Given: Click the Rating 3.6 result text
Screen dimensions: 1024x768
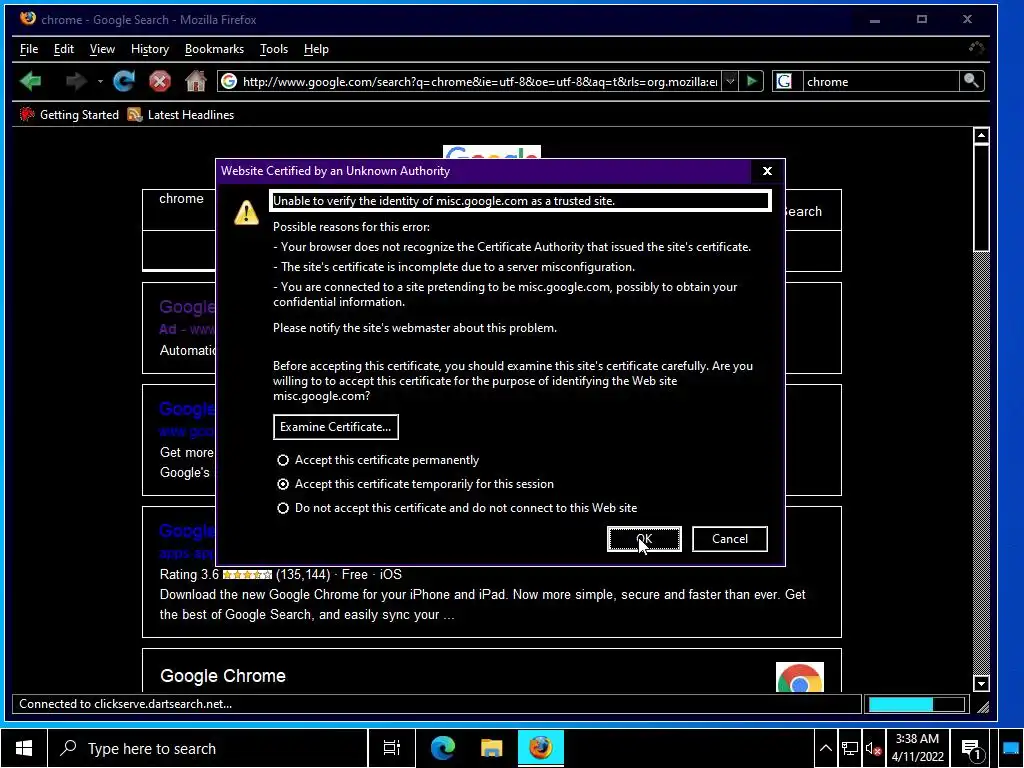Looking at the screenshot, I should pyautogui.click(x=189, y=575).
